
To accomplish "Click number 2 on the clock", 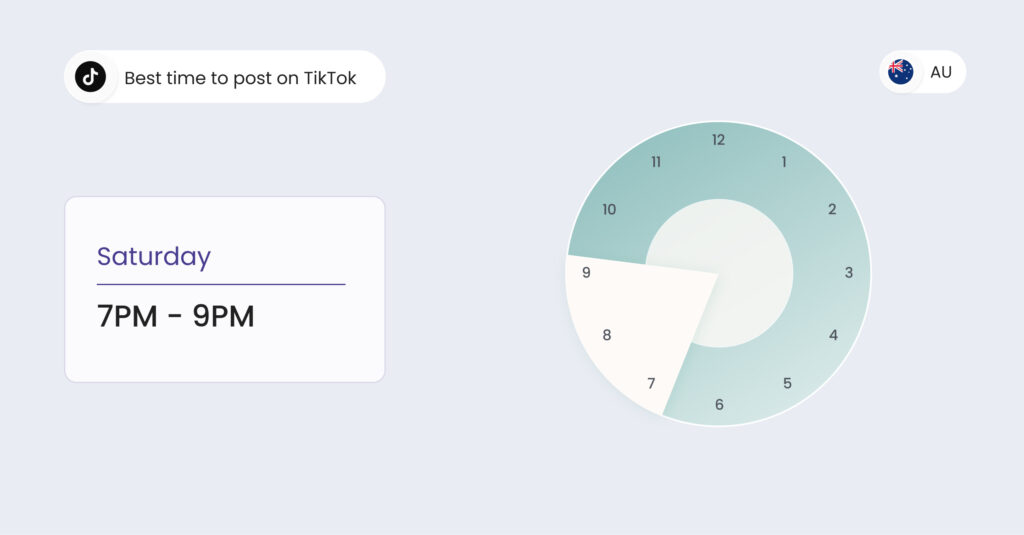I will pos(832,209).
